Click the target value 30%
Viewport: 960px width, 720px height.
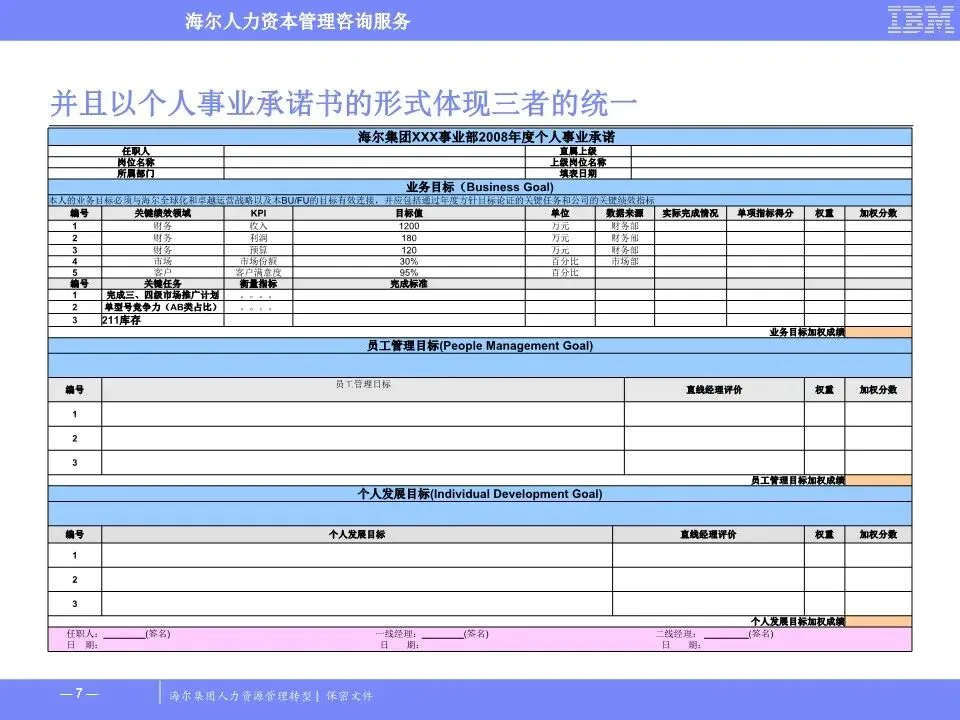409,261
